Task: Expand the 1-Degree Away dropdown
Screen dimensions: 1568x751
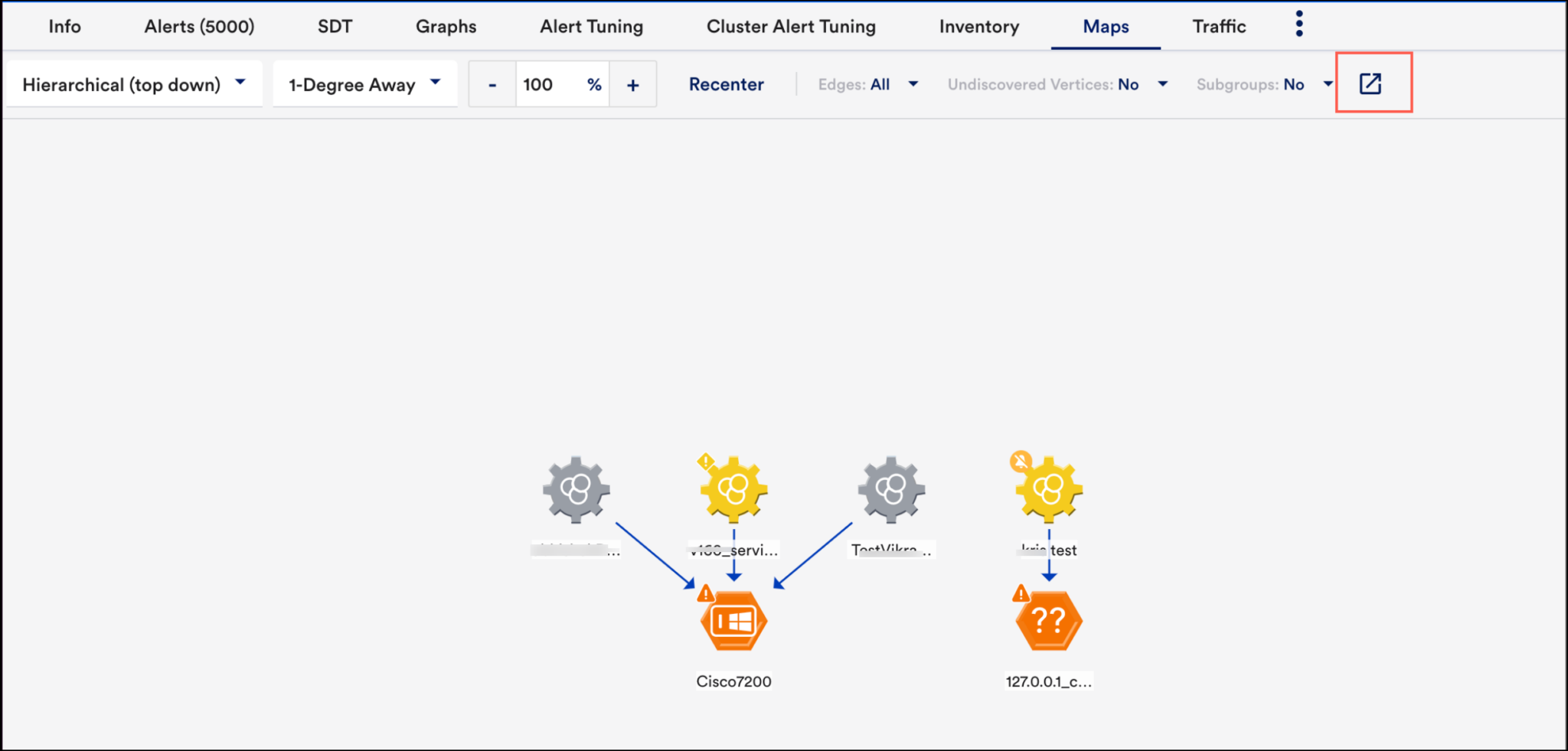Action: coord(364,84)
